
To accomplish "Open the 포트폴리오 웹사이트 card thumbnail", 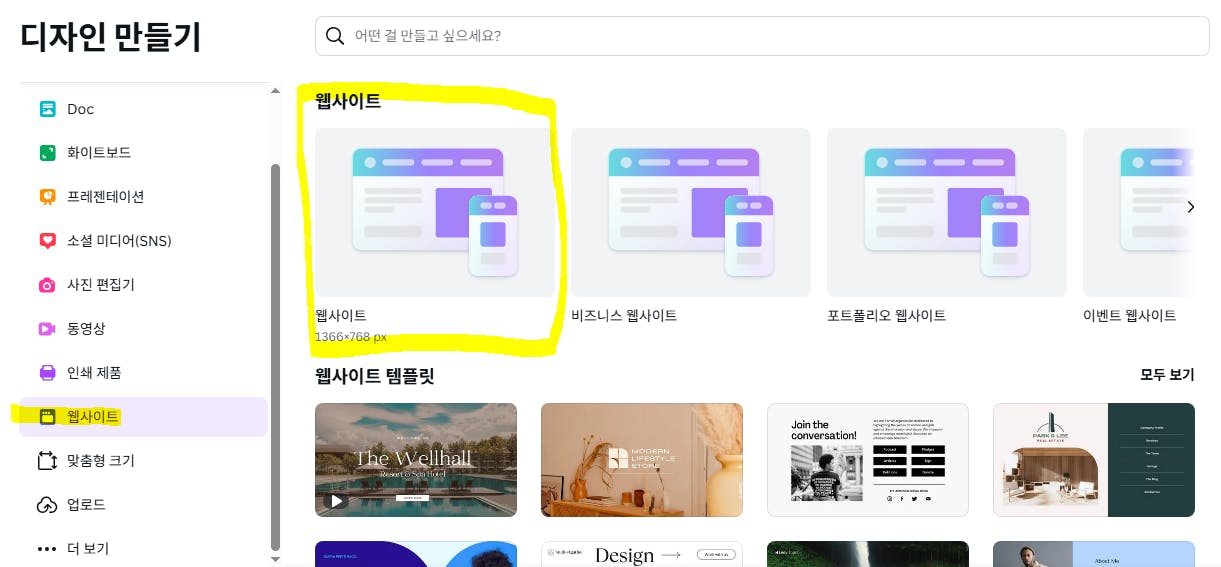I will coord(947,212).
